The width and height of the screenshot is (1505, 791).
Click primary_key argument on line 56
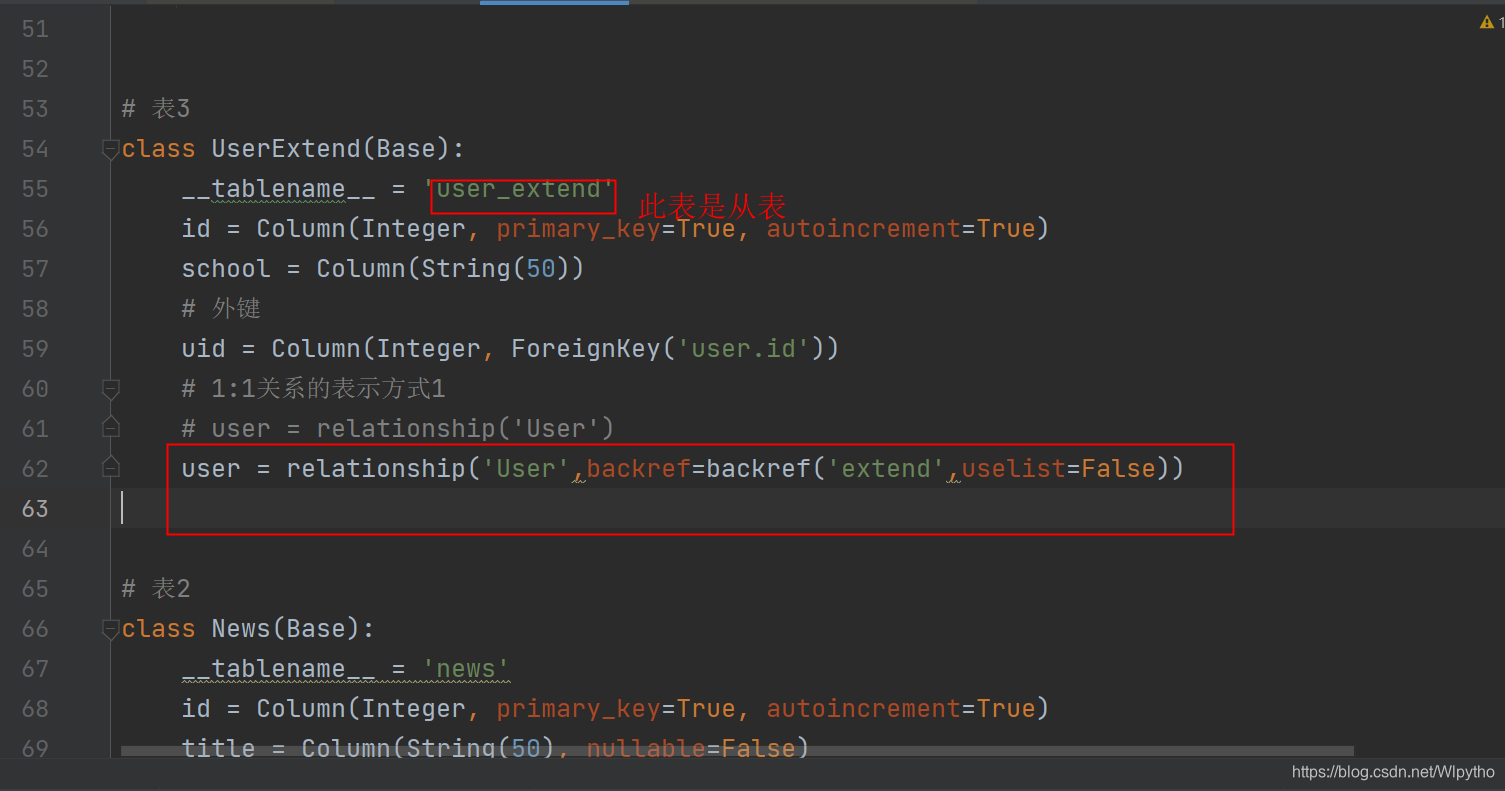[578, 229]
